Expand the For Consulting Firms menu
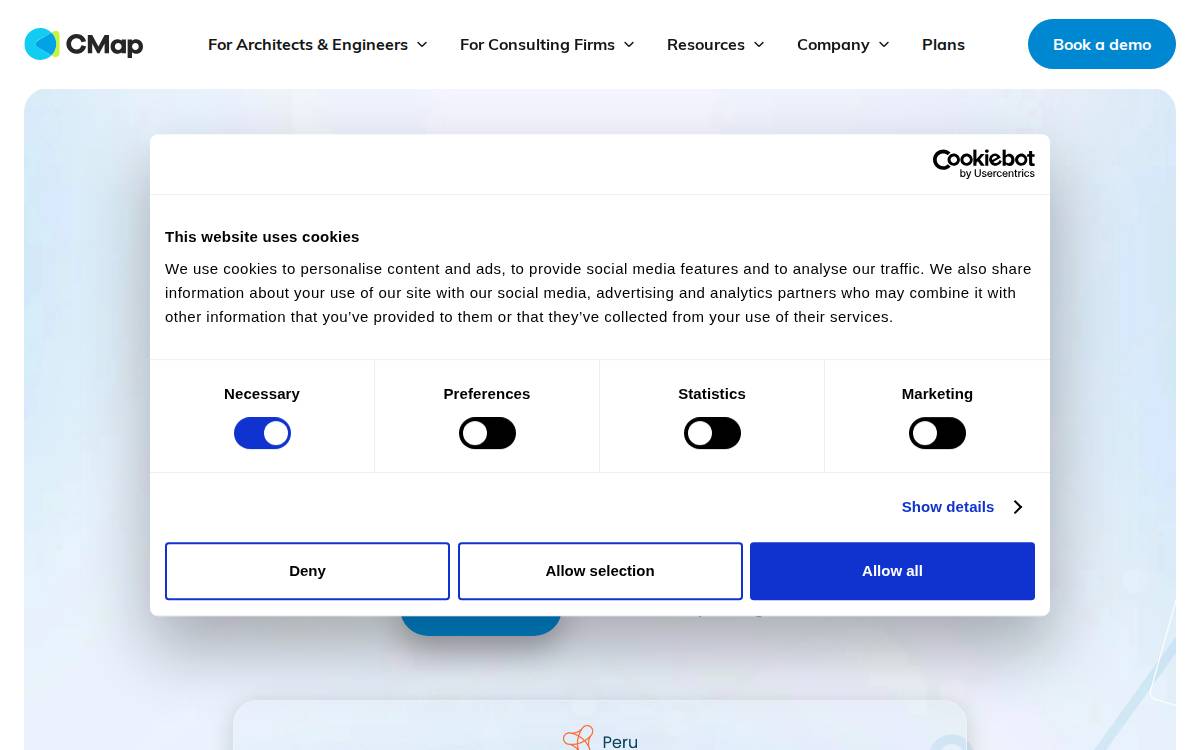Screen dimensions: 1200x750 click(x=547, y=44)
